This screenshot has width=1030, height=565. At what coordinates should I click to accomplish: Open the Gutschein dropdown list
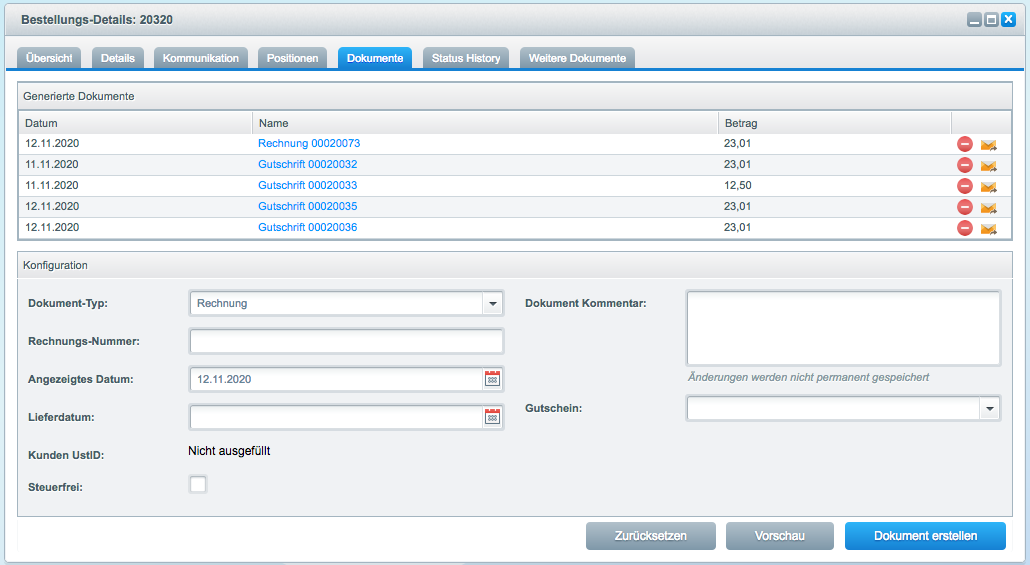[x=989, y=408]
